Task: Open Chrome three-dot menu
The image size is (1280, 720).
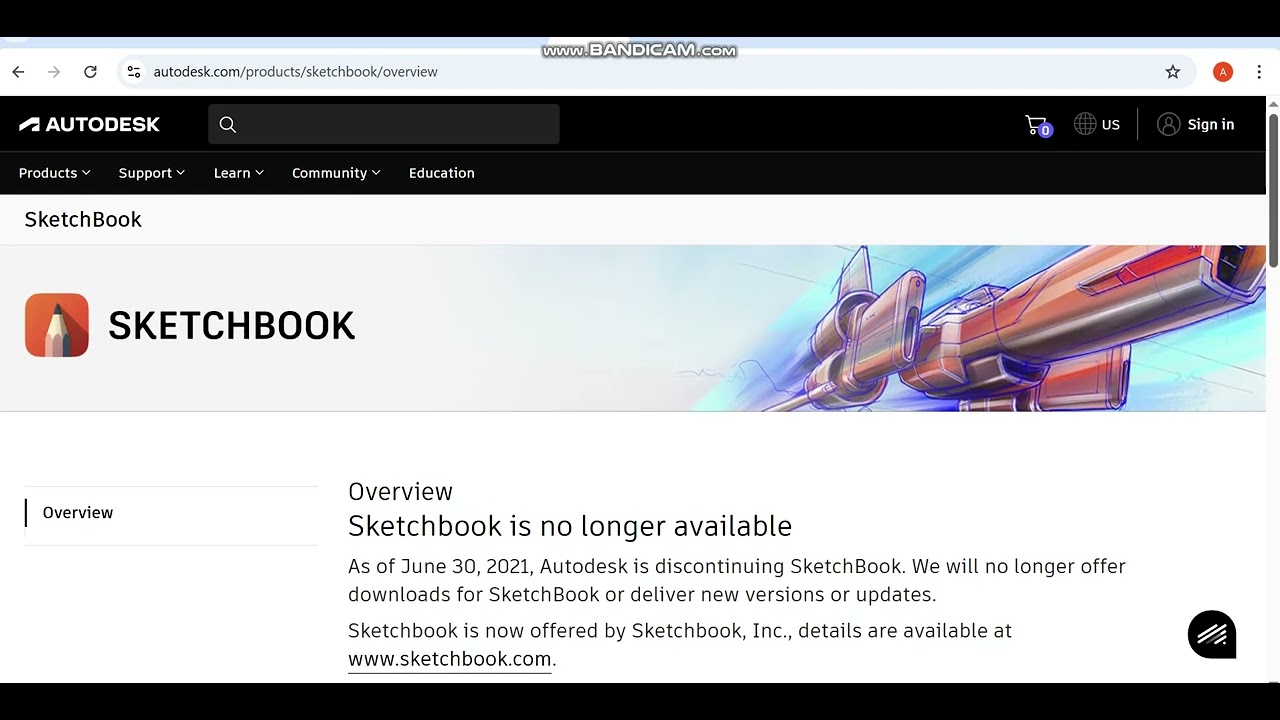Action: coord(1259,72)
